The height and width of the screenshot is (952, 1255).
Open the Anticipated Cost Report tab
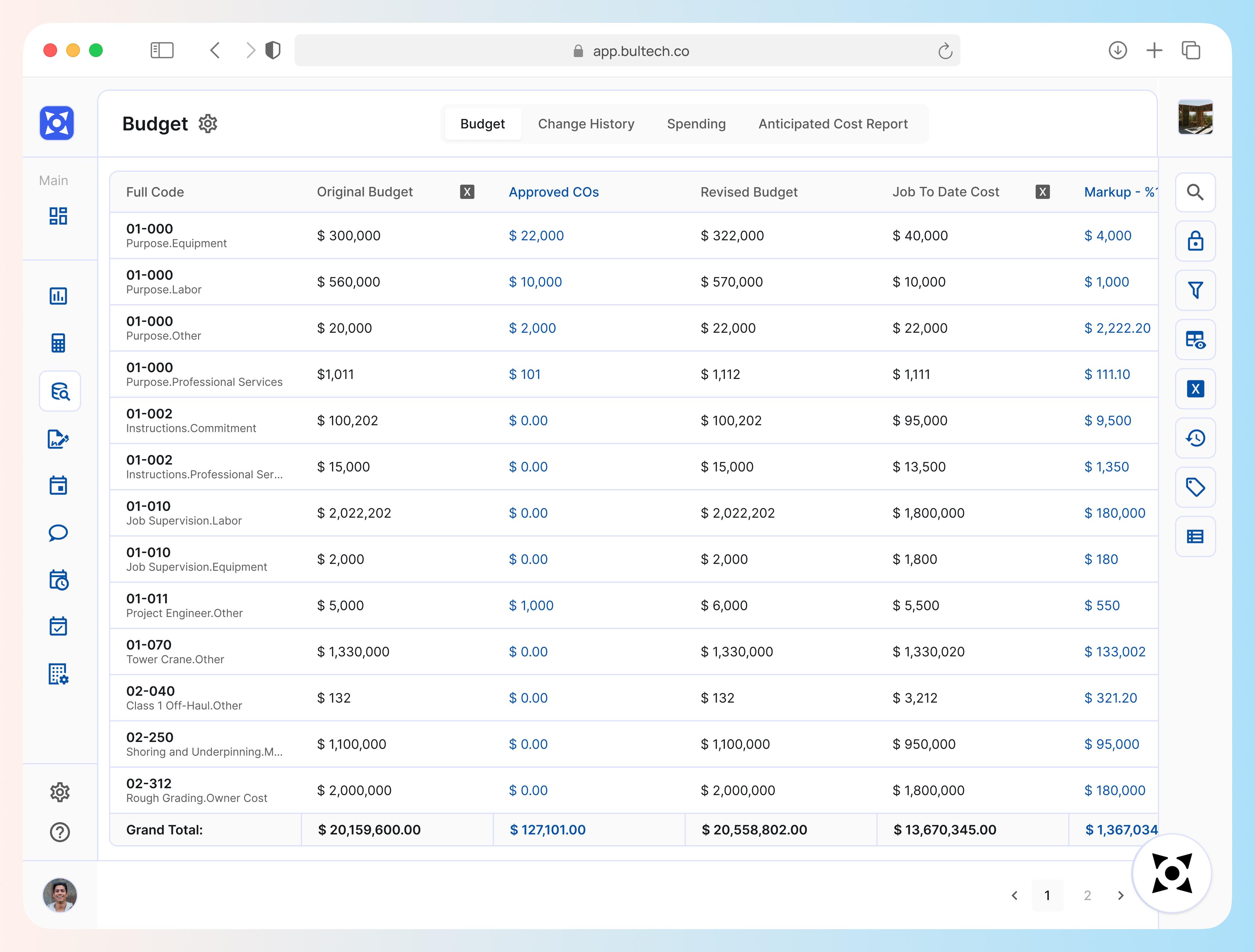pos(832,123)
